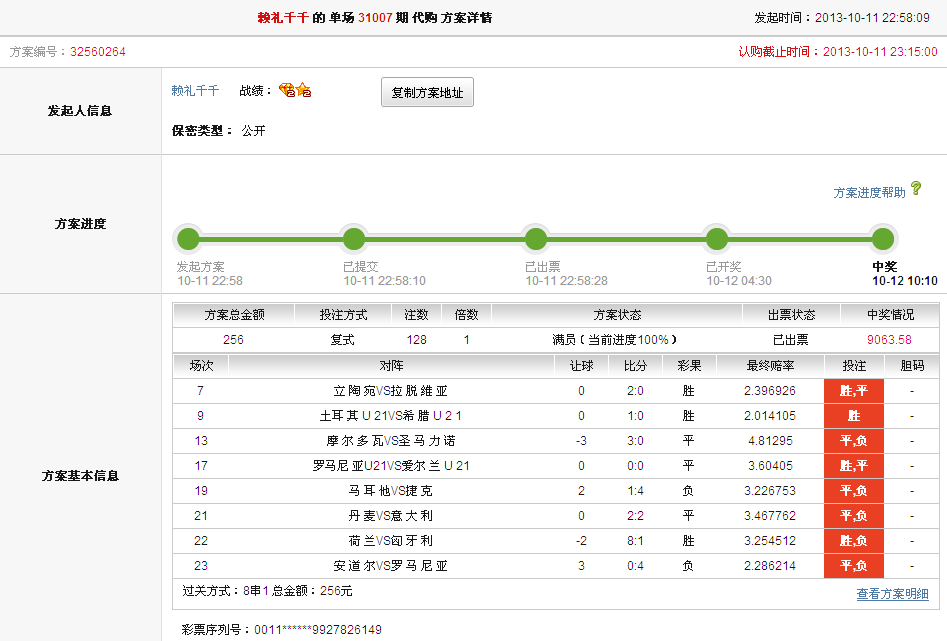The height and width of the screenshot is (641, 947).
Task: Click the final 中奖 progress circle
Action: coord(882,239)
